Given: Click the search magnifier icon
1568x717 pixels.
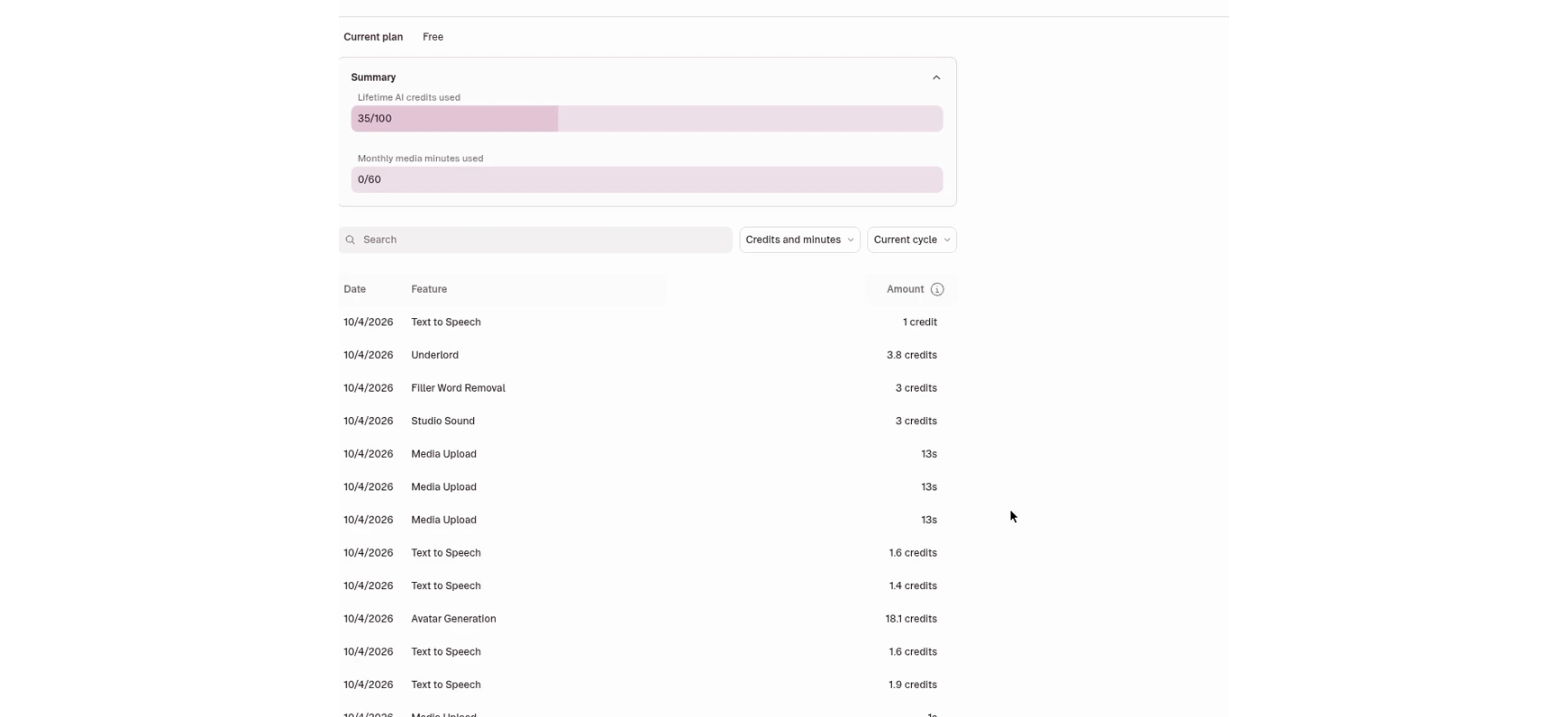Looking at the screenshot, I should 351,240.
